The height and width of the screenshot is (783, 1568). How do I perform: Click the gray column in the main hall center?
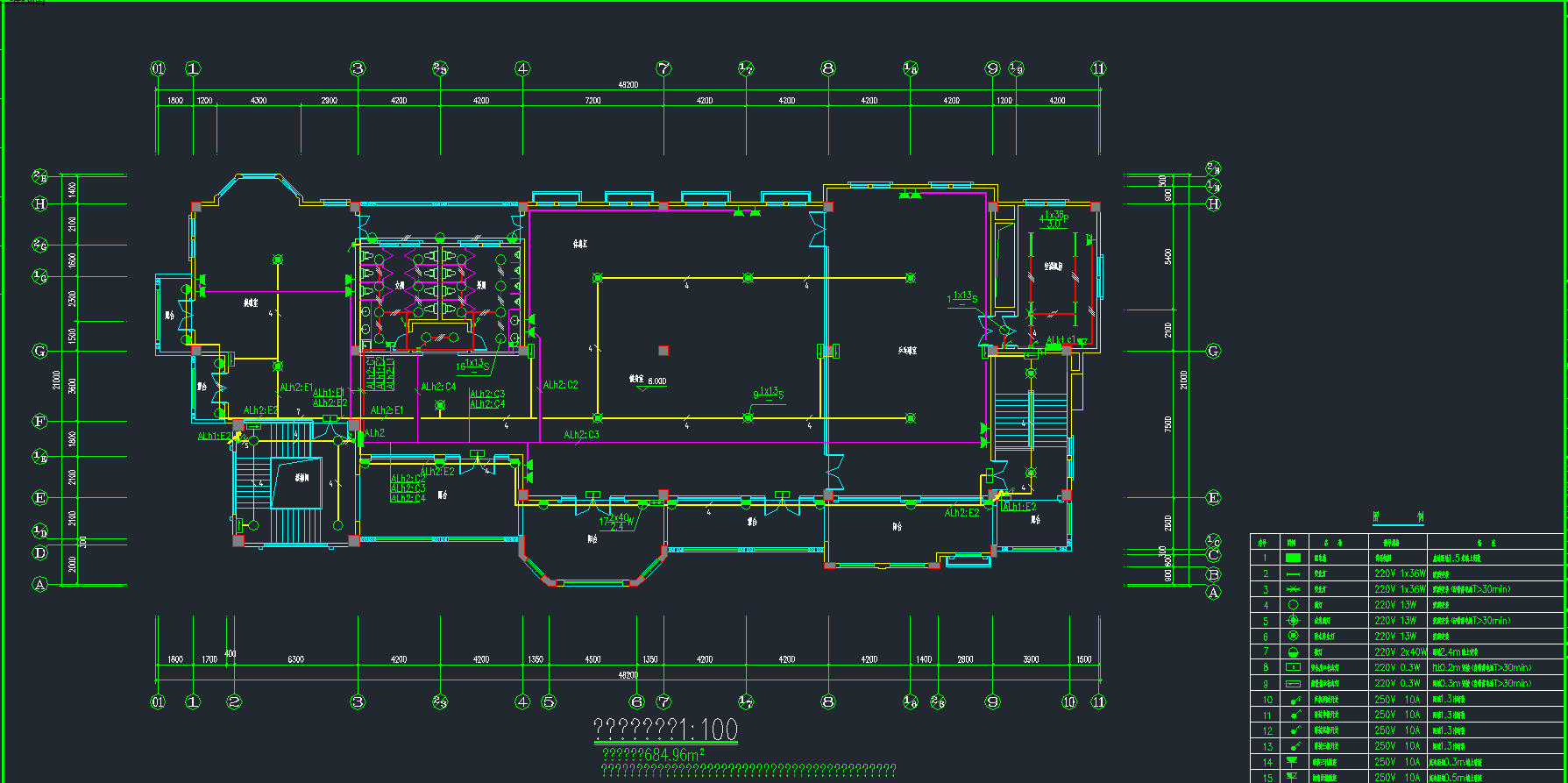(663, 351)
